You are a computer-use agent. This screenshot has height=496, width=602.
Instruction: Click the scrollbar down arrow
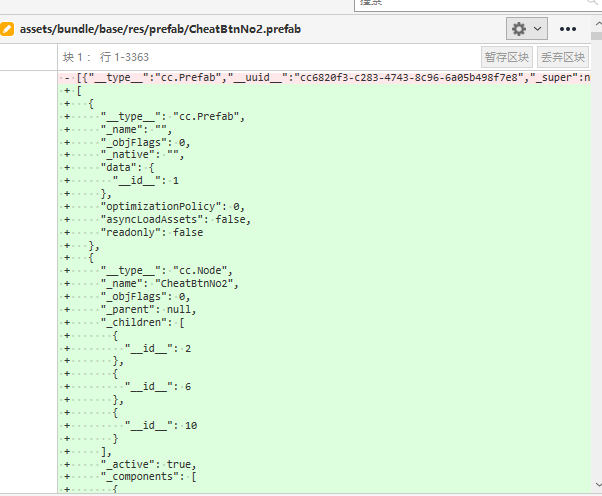click(x=597, y=485)
